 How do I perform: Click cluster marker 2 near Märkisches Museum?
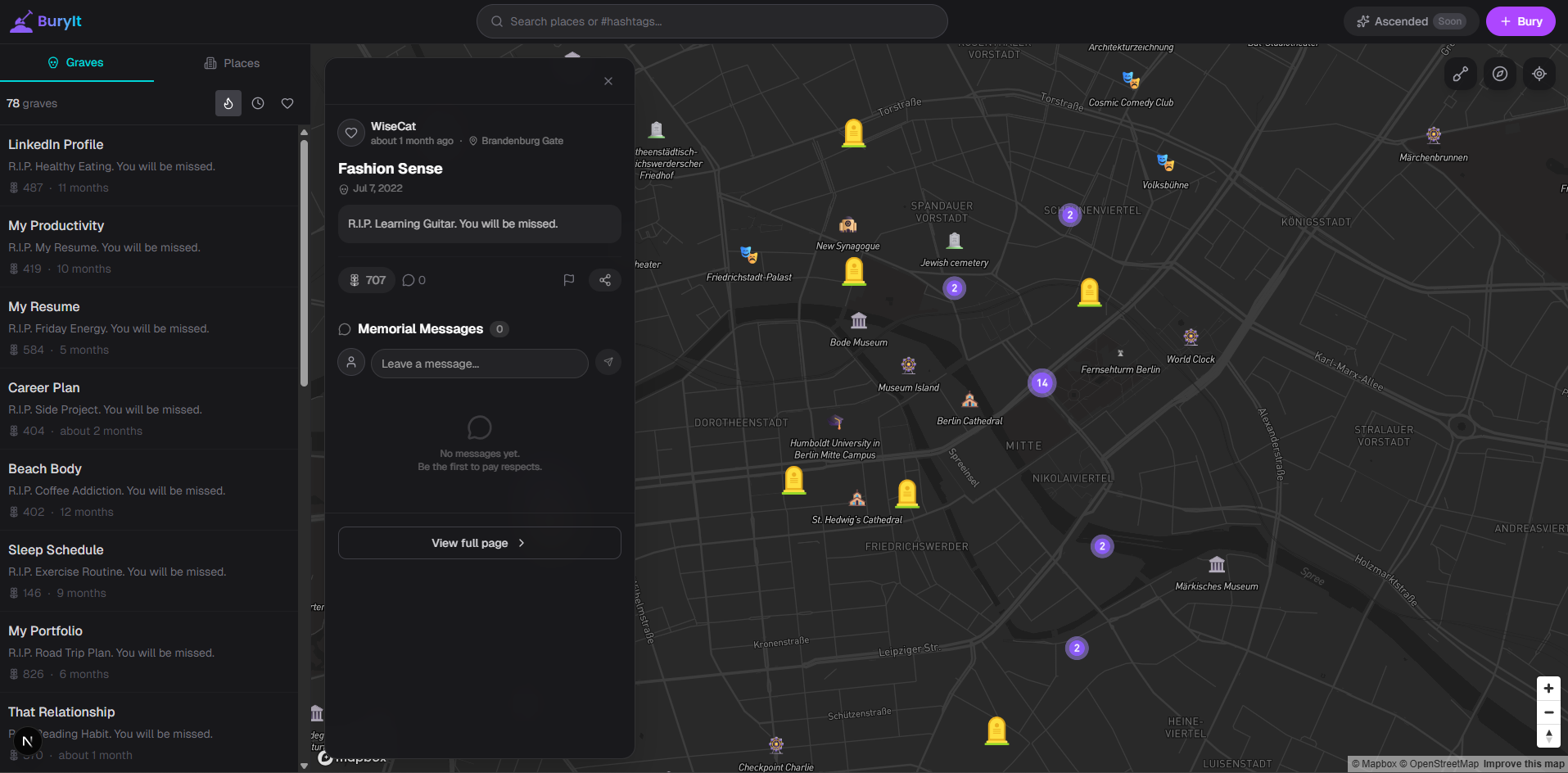click(1102, 546)
